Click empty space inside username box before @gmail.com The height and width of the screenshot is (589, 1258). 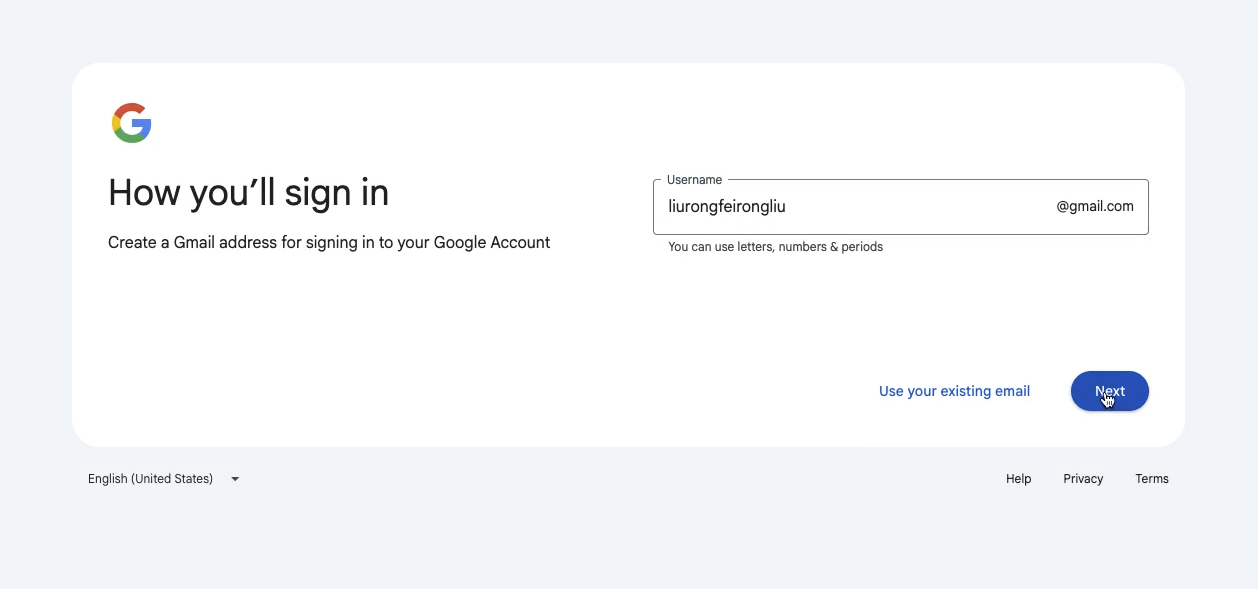click(920, 207)
